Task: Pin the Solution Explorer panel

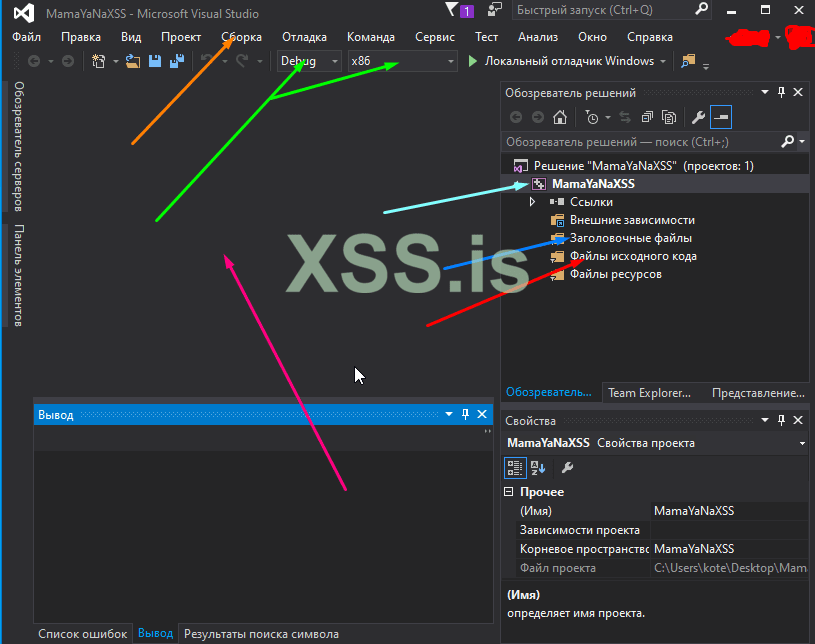Action: pos(781,93)
